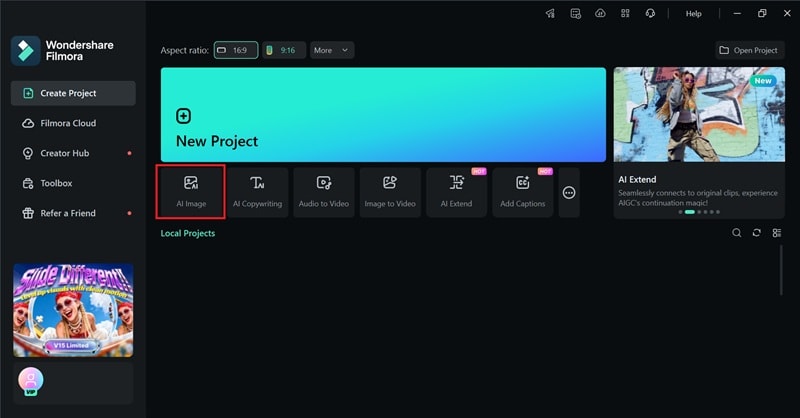Restore down the Filmora window
The image size is (800, 418).
pyautogui.click(x=762, y=14)
